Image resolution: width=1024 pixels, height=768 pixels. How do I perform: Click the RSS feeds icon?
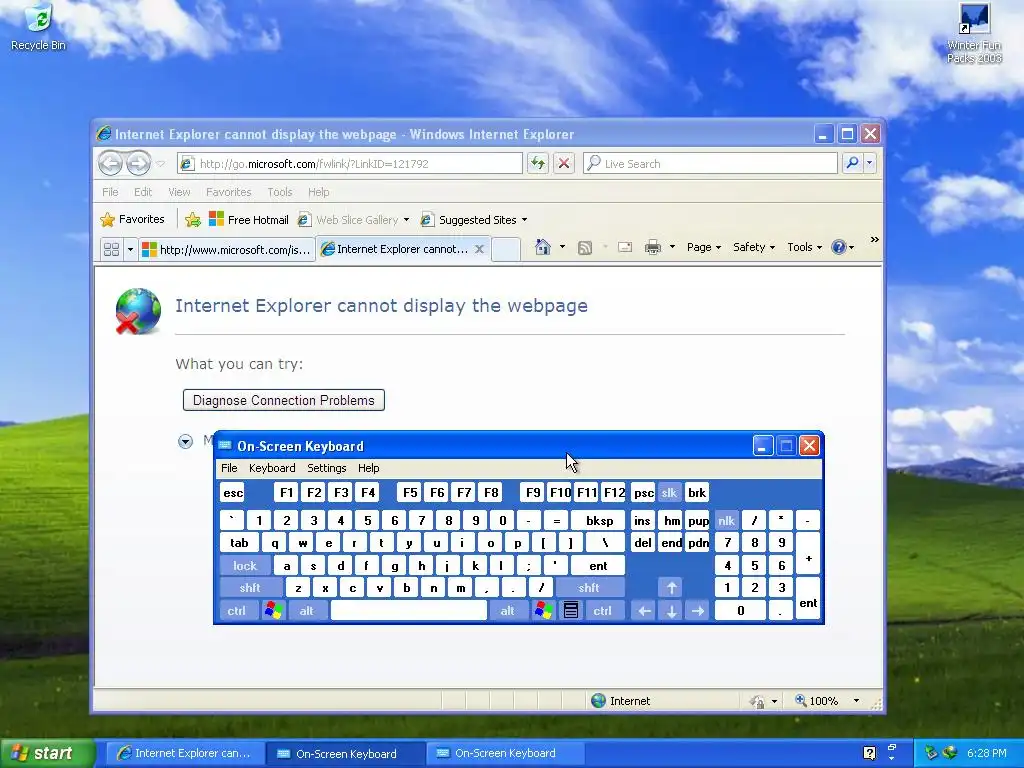[x=585, y=248]
